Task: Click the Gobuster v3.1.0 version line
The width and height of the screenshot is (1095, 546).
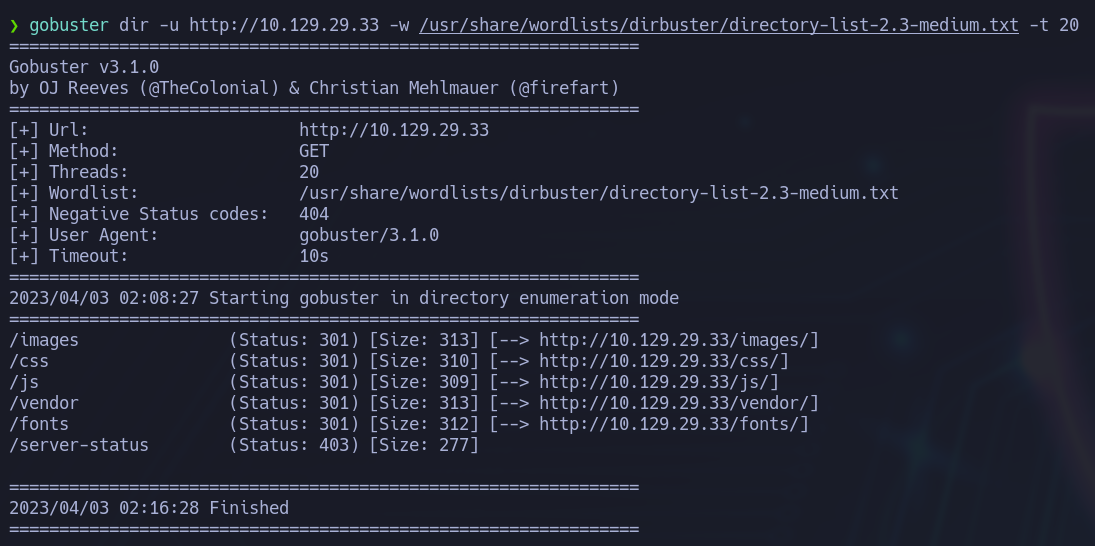Action: [x=84, y=67]
